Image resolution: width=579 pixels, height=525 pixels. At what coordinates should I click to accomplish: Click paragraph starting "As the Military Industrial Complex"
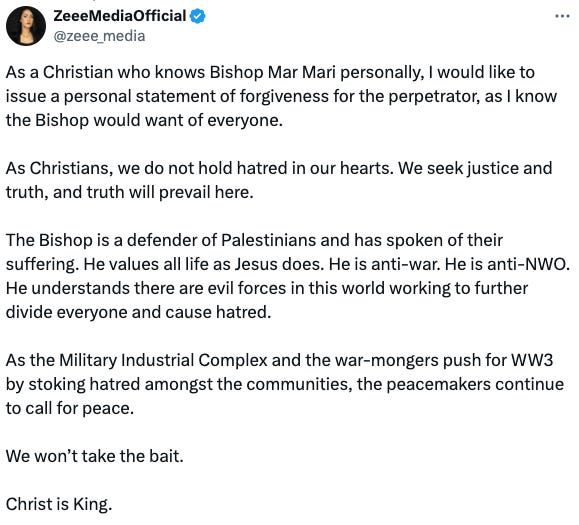(285, 384)
